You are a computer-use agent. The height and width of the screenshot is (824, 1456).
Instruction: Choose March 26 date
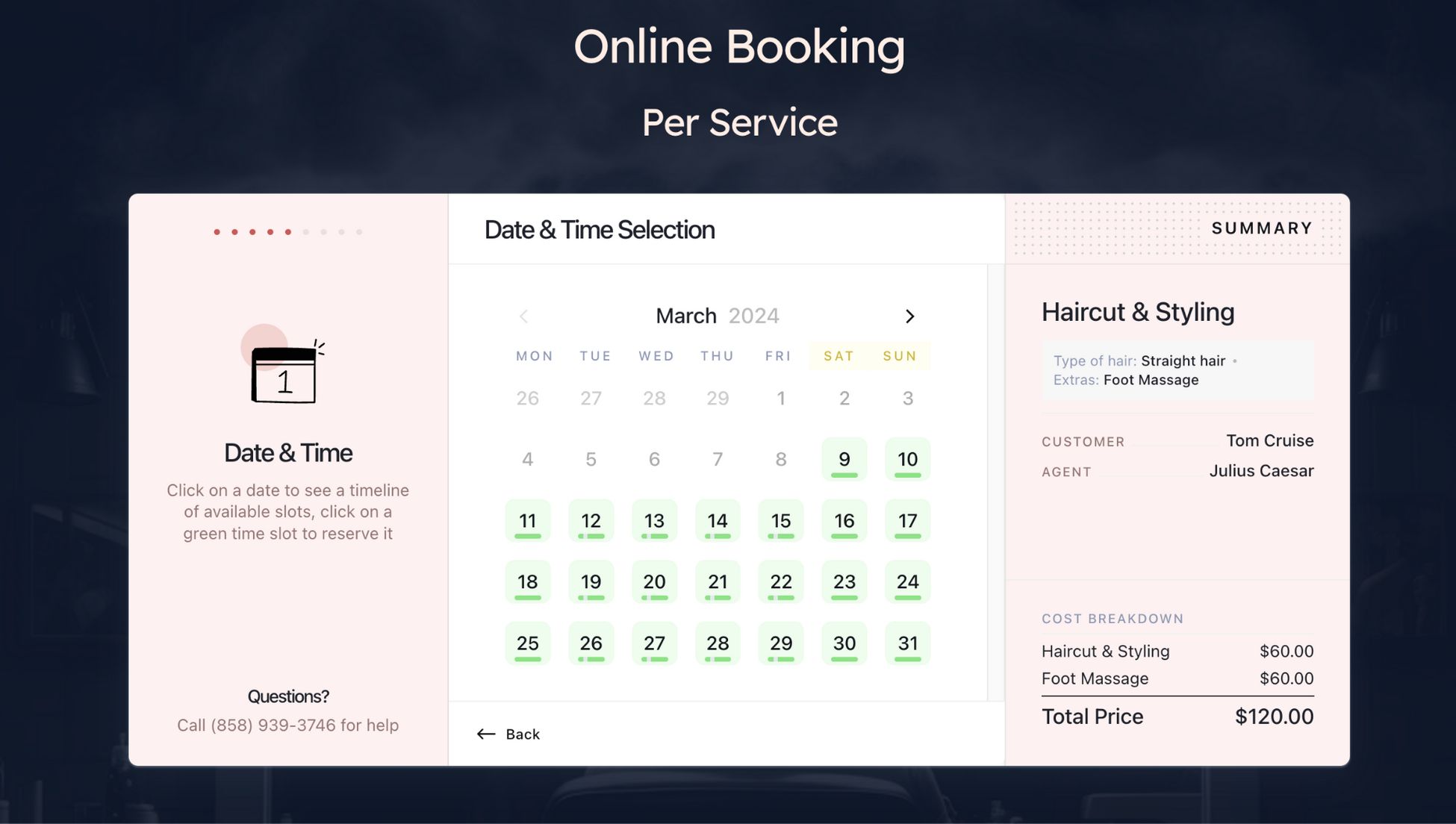click(591, 643)
